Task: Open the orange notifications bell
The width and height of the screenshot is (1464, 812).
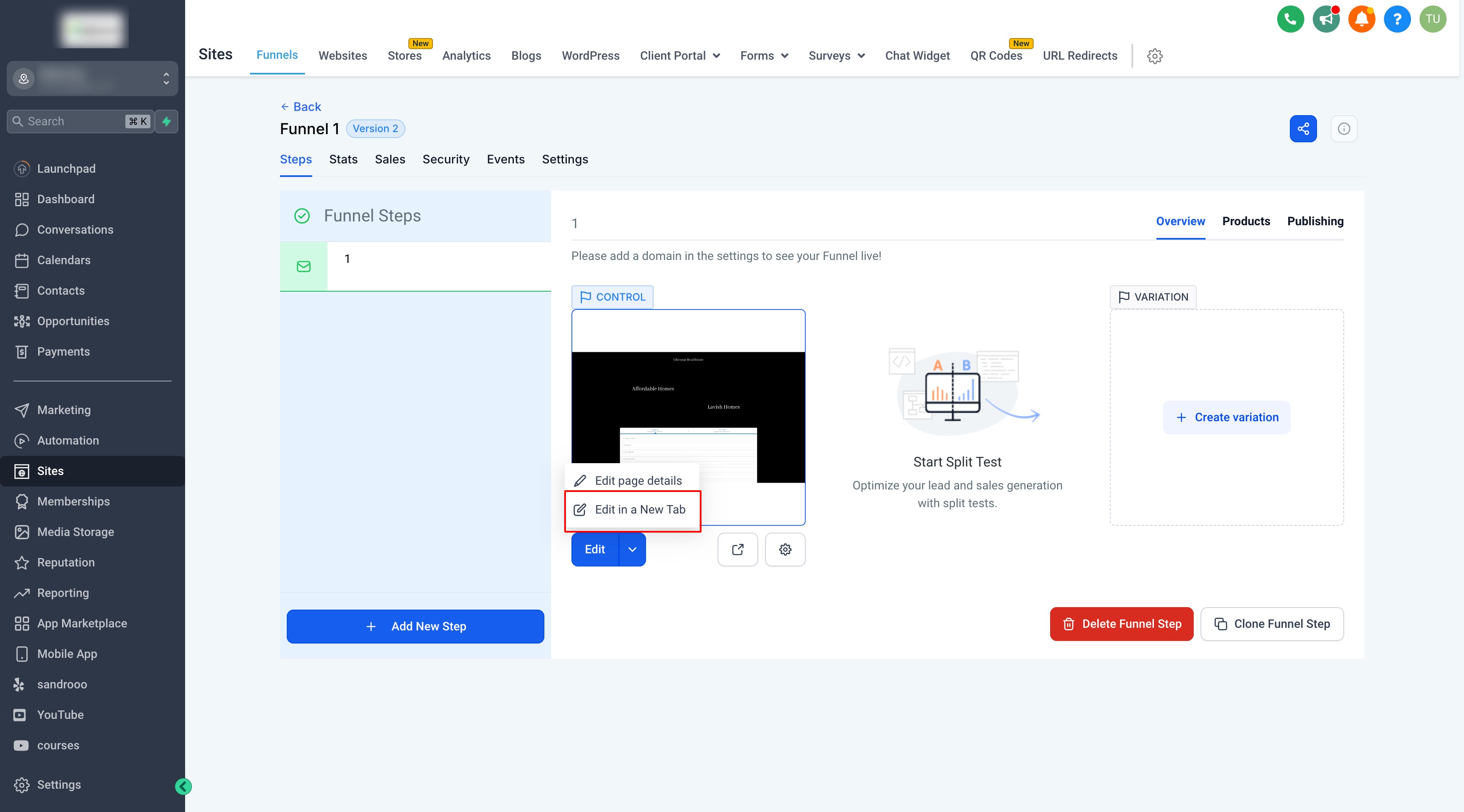Action: tap(1362, 19)
